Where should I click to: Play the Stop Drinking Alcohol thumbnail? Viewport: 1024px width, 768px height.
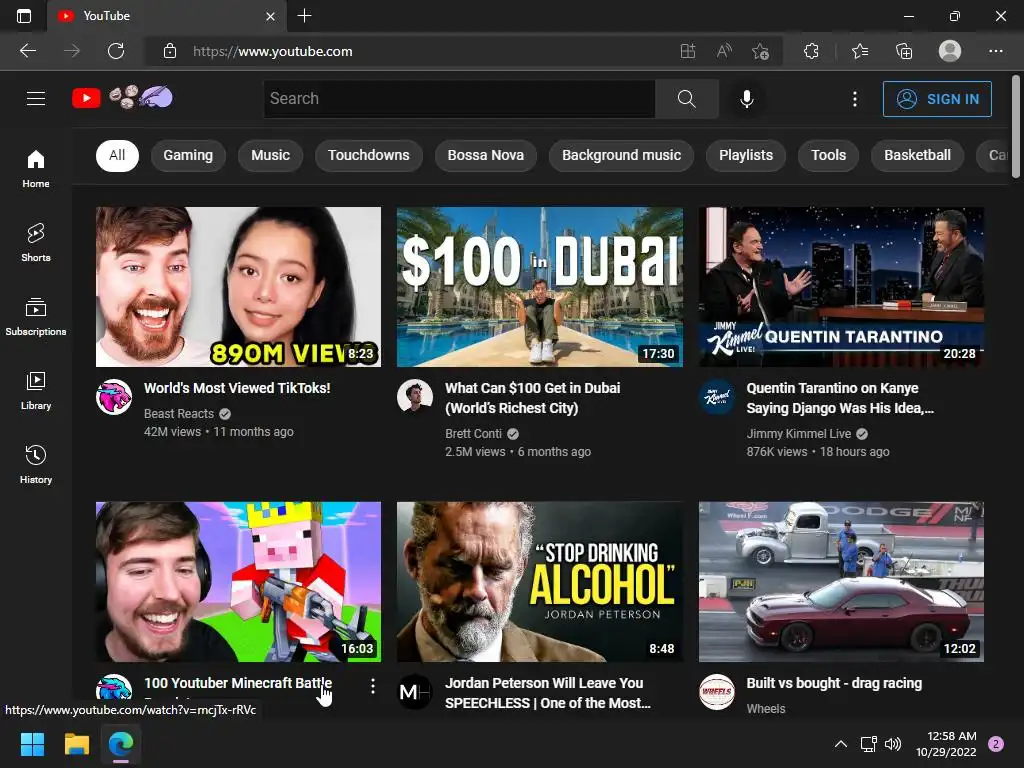tap(539, 582)
